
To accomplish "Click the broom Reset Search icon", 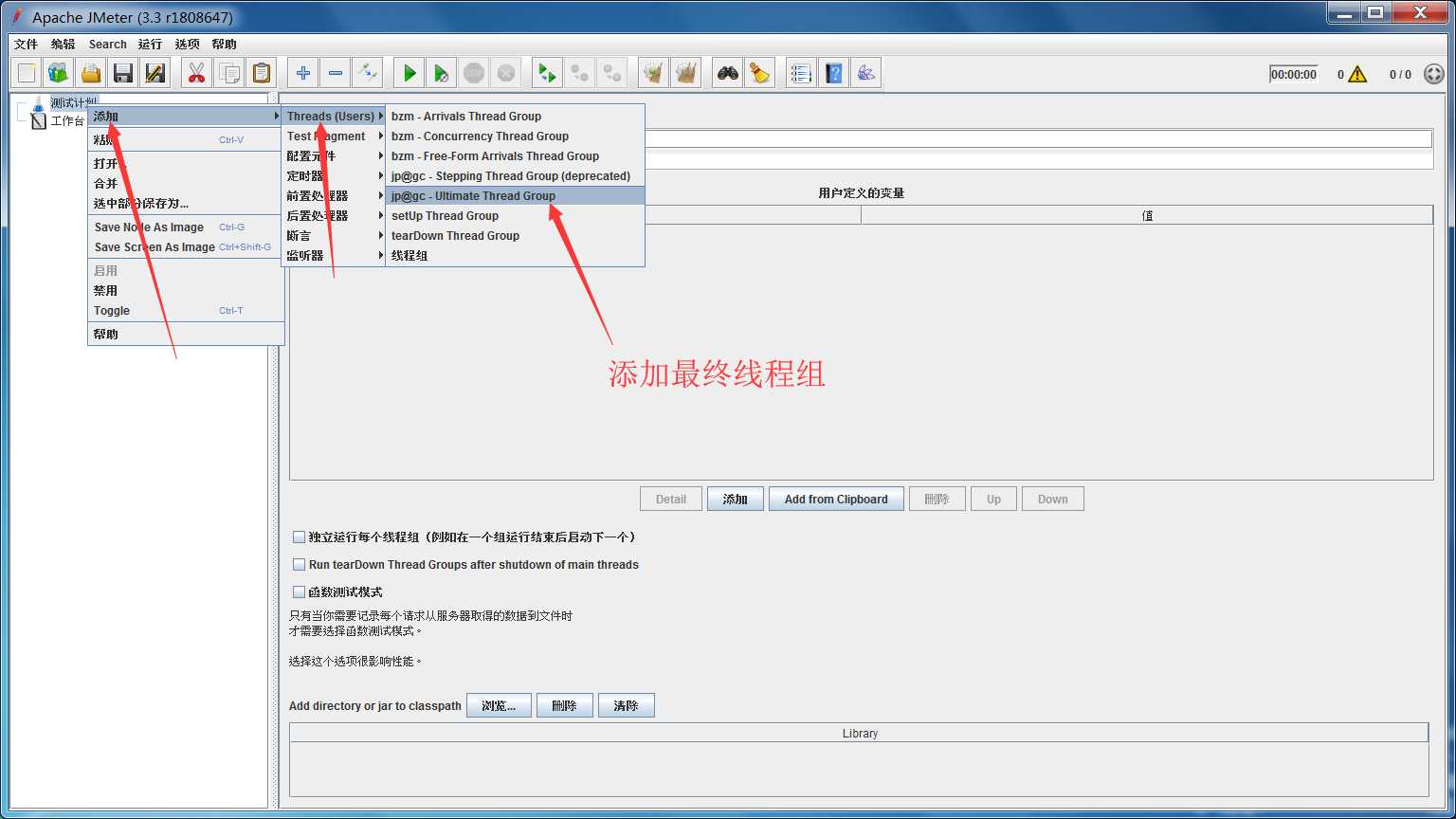I will point(759,73).
